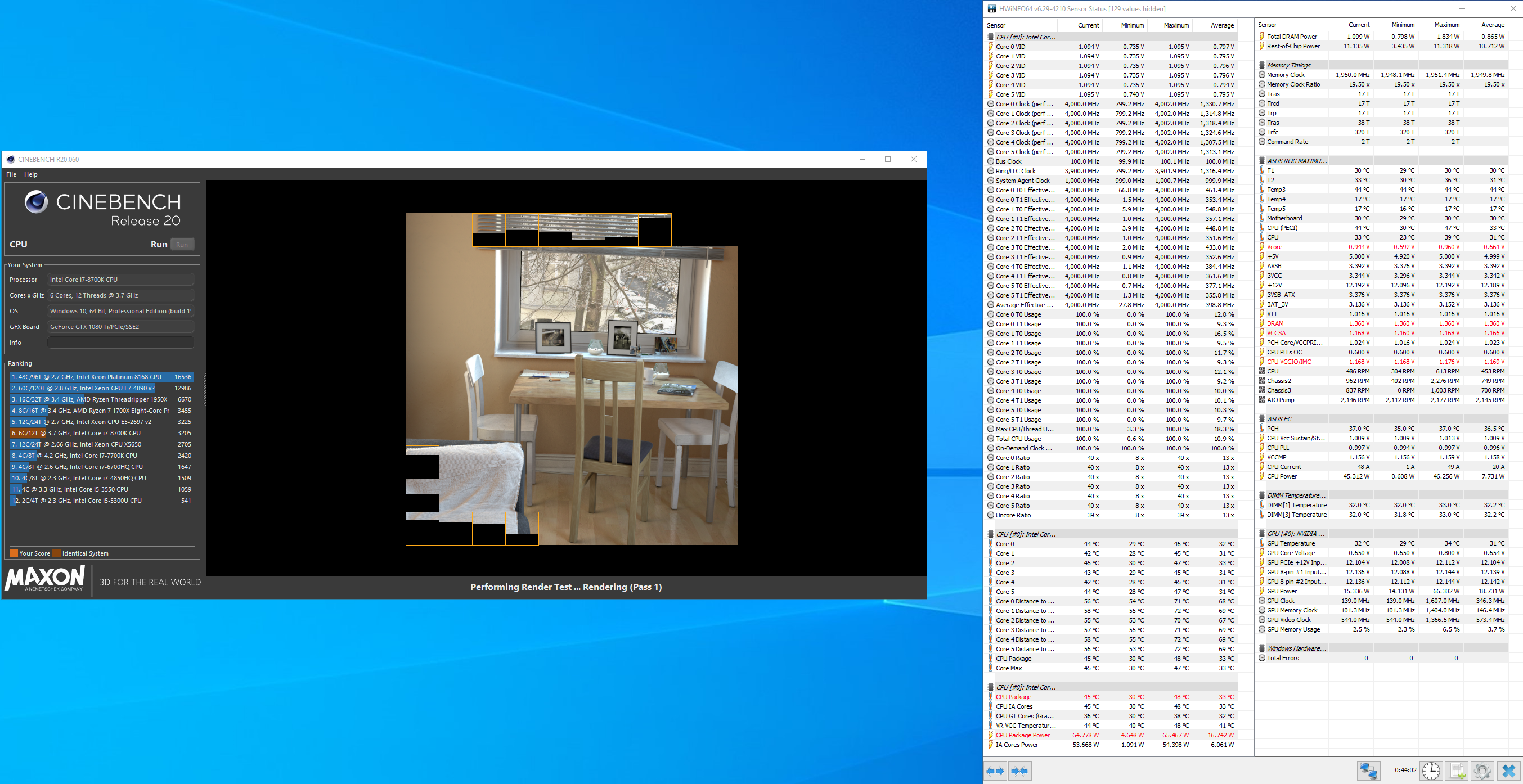Select GPU [#0] NVIDIA sensor group header

pyautogui.click(x=1295, y=534)
